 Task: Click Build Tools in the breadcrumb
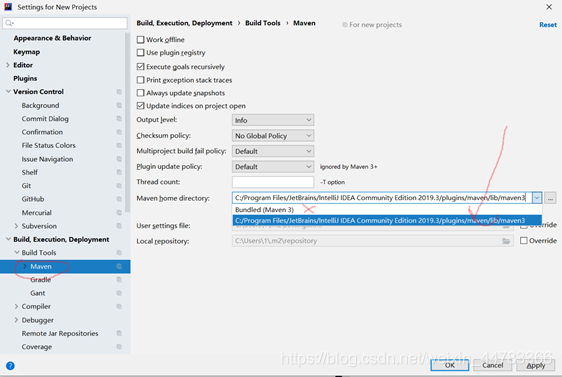[263, 23]
